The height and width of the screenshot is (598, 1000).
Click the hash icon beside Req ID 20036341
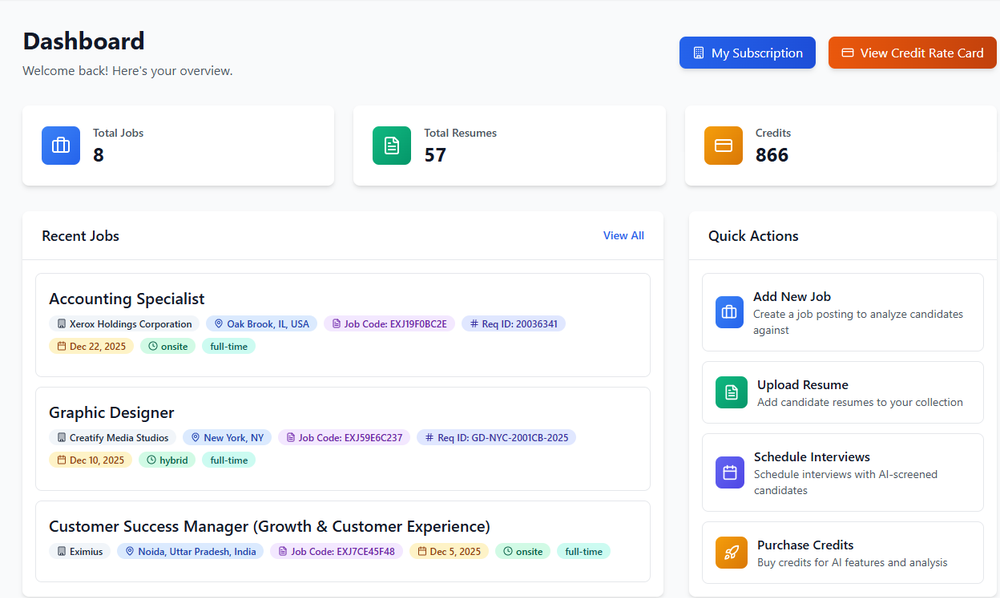[x=474, y=324]
